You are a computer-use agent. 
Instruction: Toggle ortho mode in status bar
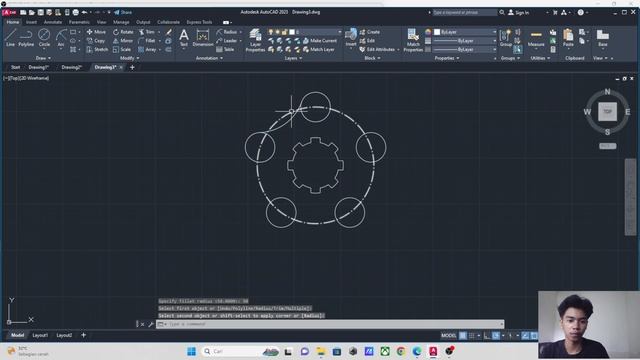[487, 336]
